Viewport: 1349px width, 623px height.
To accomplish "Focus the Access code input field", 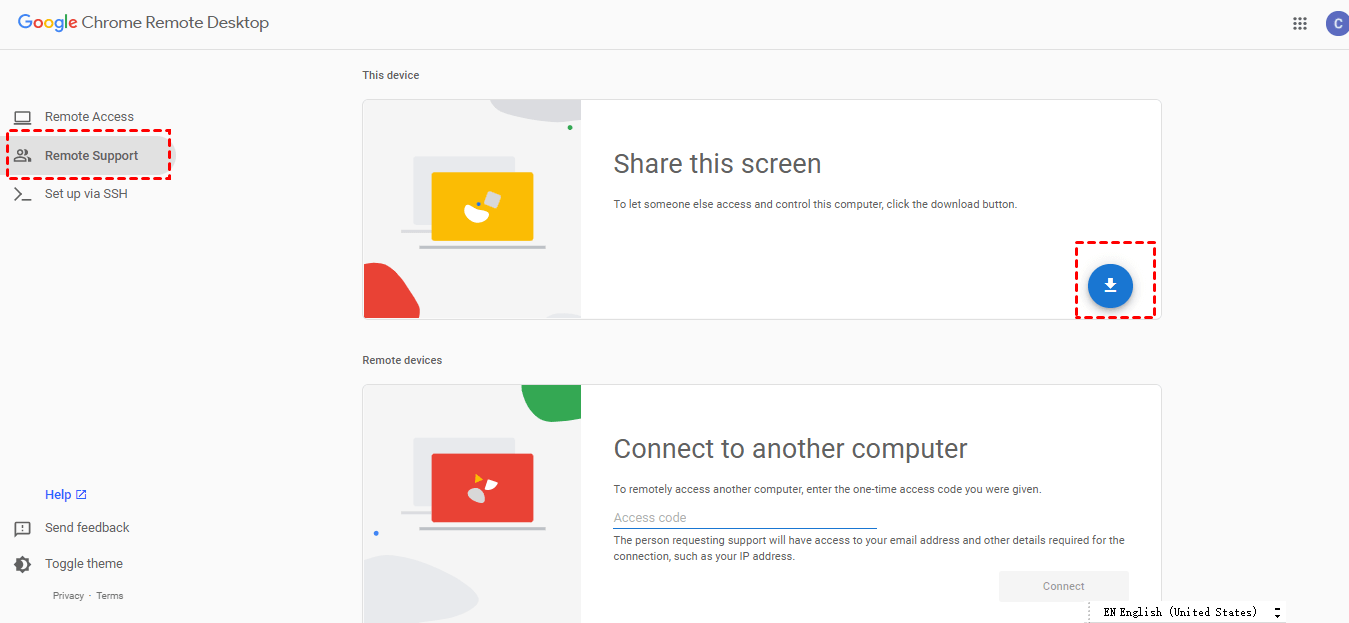I will [x=745, y=518].
